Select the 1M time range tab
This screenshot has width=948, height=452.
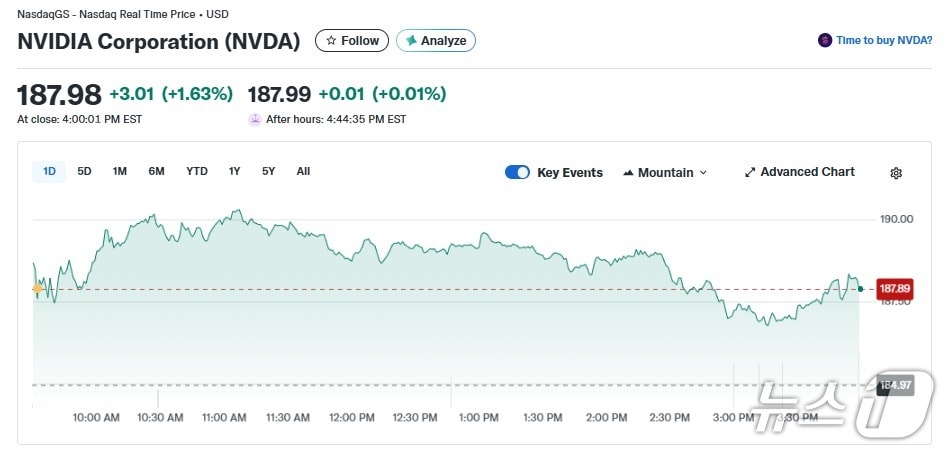[120, 171]
